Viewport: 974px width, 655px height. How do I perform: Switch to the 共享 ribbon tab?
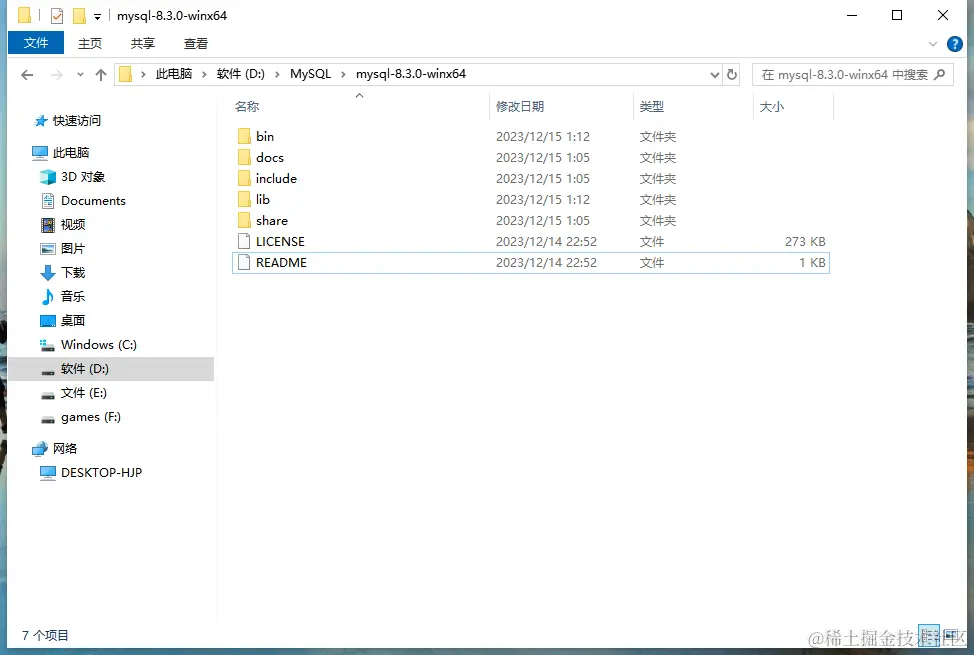tap(143, 44)
